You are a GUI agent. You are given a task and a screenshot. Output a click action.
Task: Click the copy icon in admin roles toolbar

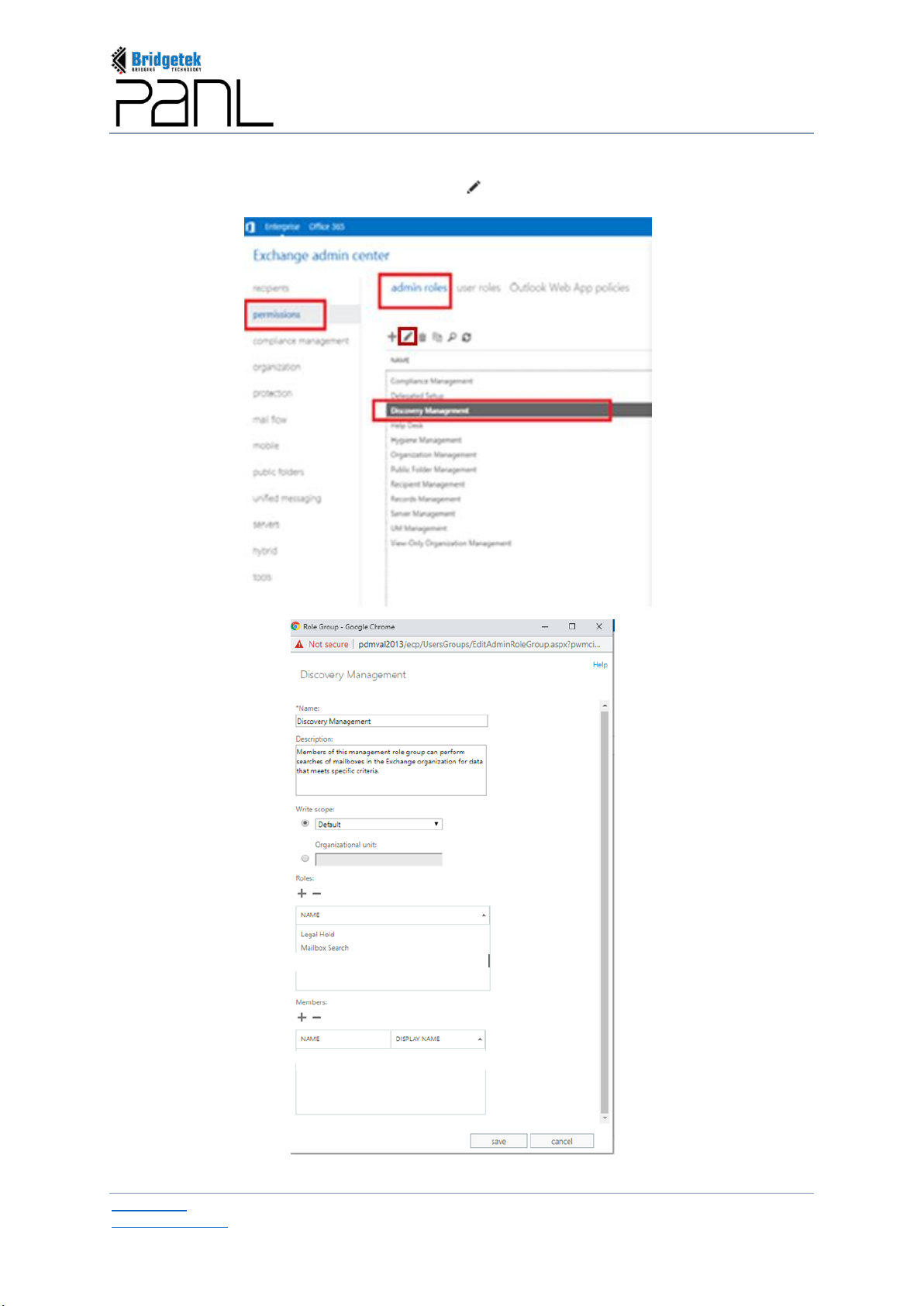click(437, 337)
